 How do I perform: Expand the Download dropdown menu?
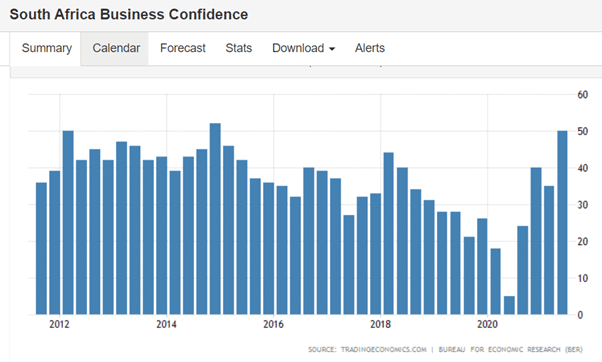303,48
